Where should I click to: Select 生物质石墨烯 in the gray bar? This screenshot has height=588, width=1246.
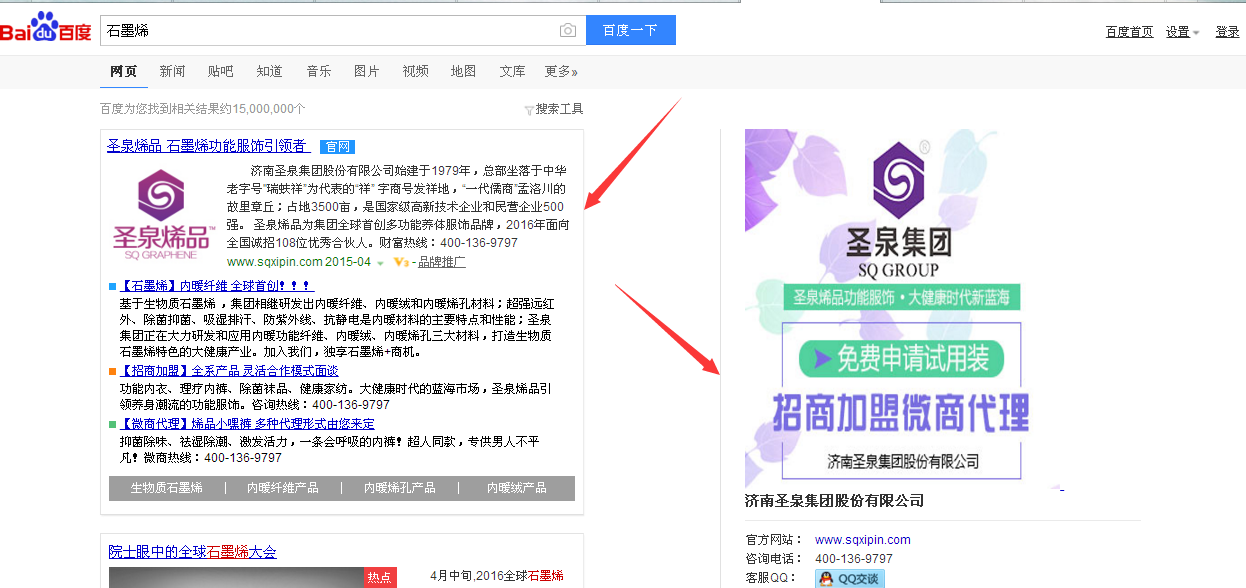click(x=167, y=488)
